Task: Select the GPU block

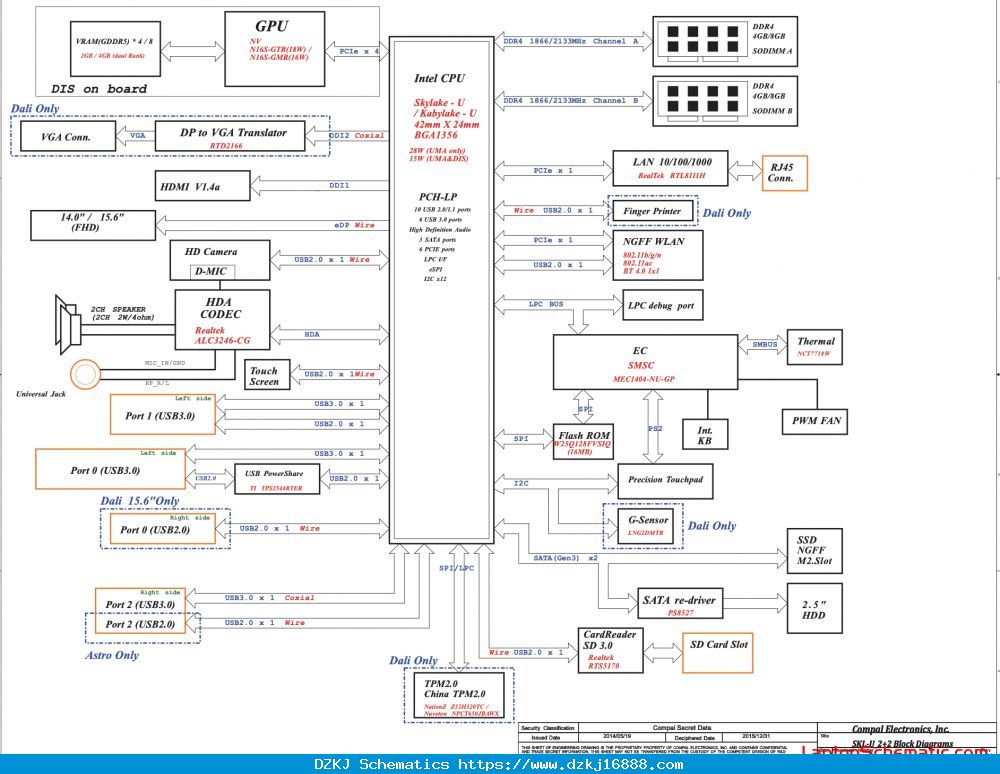Action: [x=275, y=49]
